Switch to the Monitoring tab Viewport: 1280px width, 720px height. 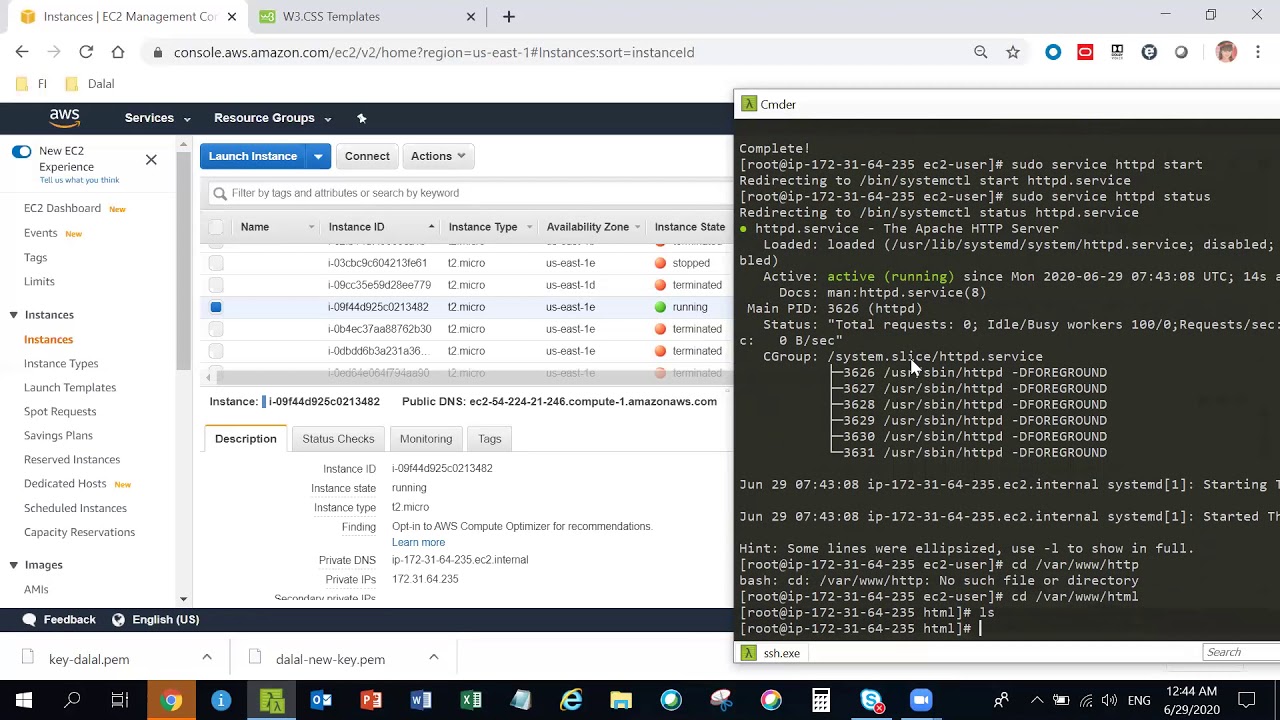pos(426,439)
